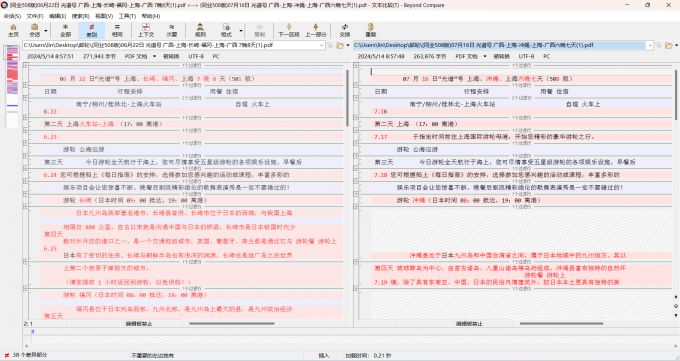Toggle the 差别 differences-only filter
This screenshot has width=680, height=361.
click(92, 30)
